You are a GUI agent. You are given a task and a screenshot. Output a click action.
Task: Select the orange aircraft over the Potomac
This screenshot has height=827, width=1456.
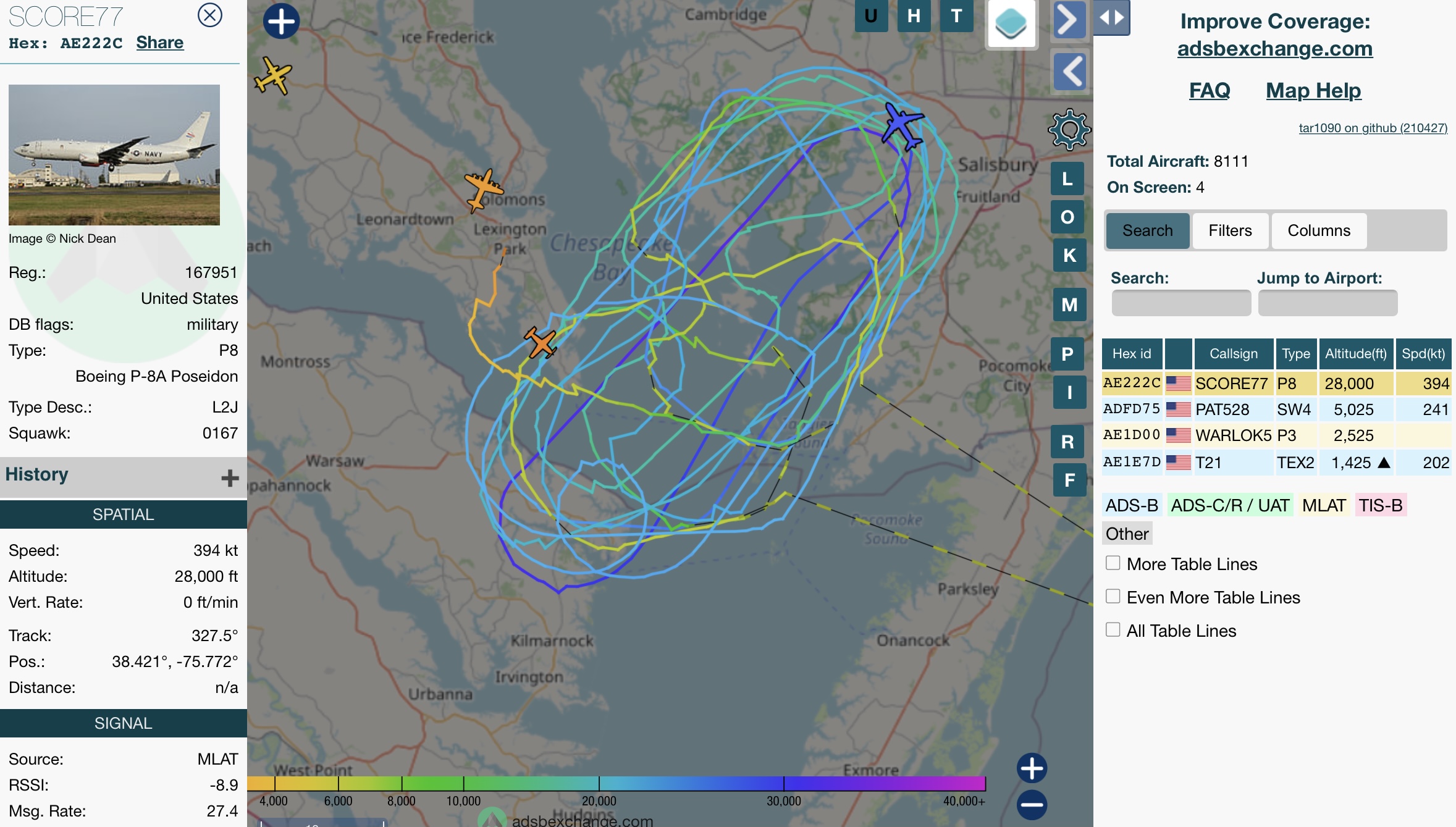point(541,342)
